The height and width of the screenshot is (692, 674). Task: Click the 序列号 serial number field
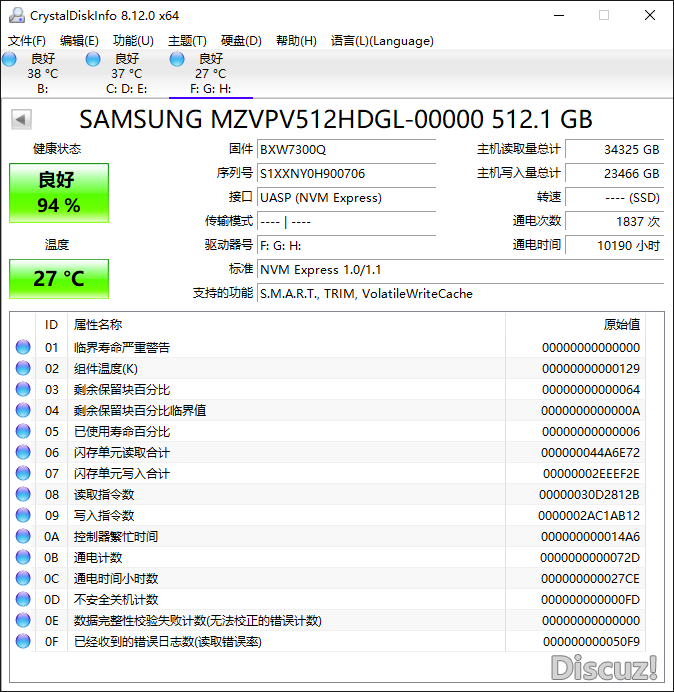point(346,173)
